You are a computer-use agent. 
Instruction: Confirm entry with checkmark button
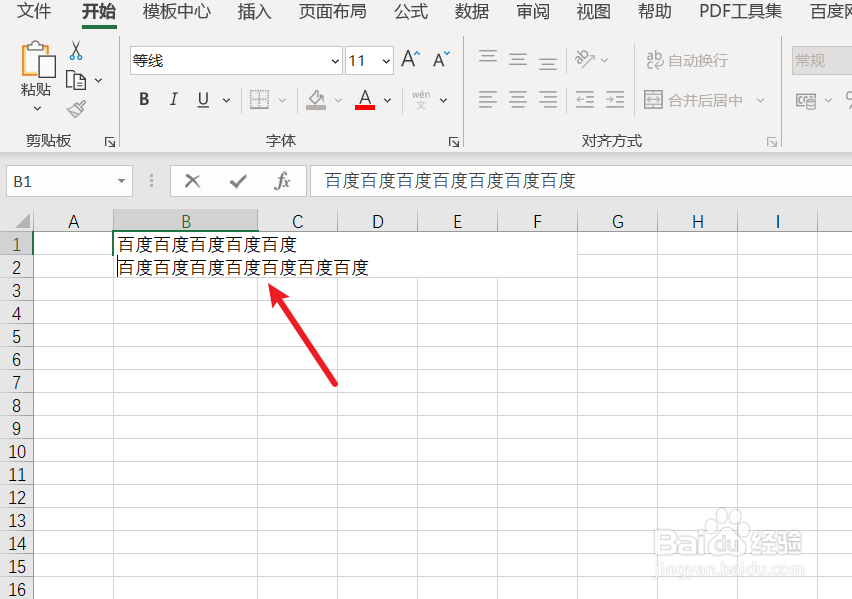click(x=238, y=181)
